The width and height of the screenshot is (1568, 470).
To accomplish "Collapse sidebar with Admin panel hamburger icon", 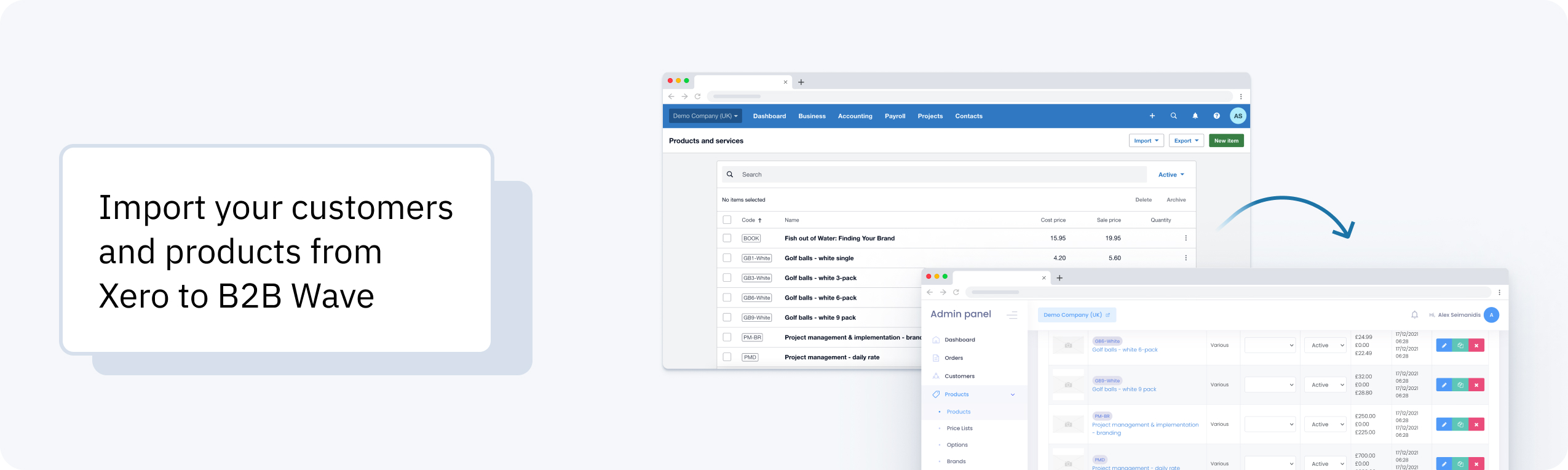I will point(1012,315).
